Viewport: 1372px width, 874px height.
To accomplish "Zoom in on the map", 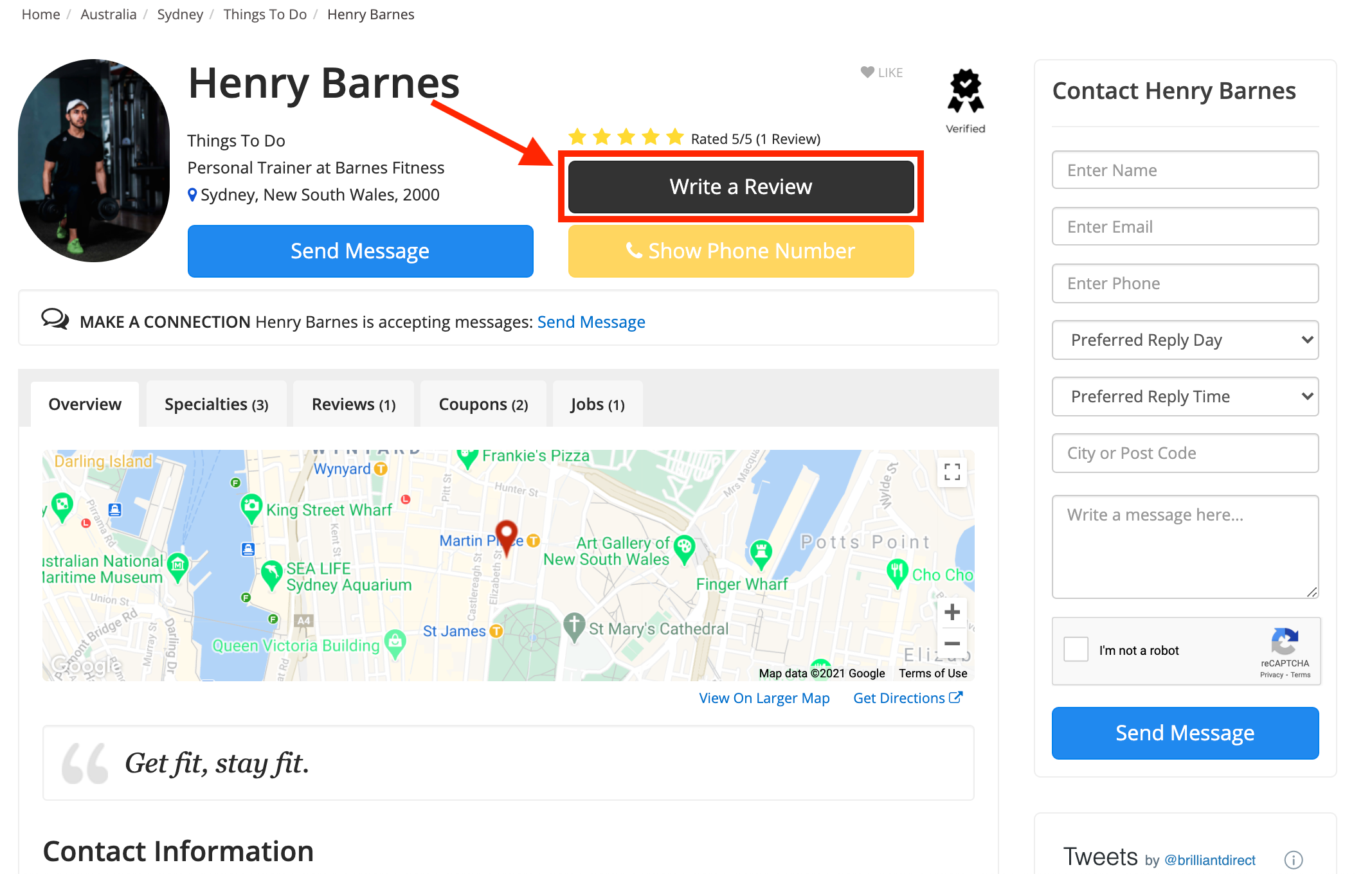I will coord(952,612).
